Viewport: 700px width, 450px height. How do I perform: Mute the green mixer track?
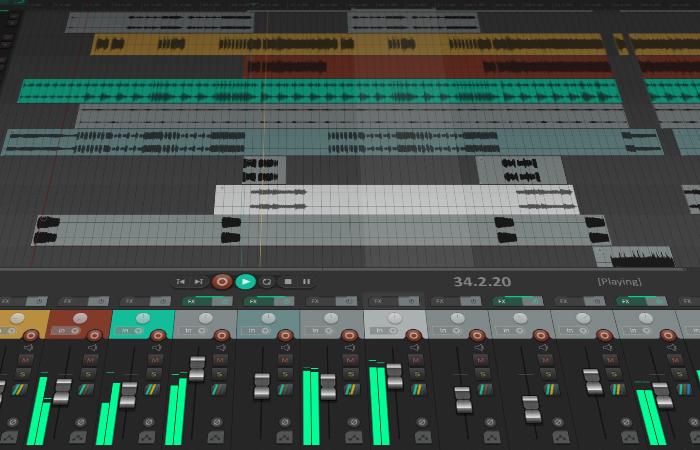click(152, 359)
